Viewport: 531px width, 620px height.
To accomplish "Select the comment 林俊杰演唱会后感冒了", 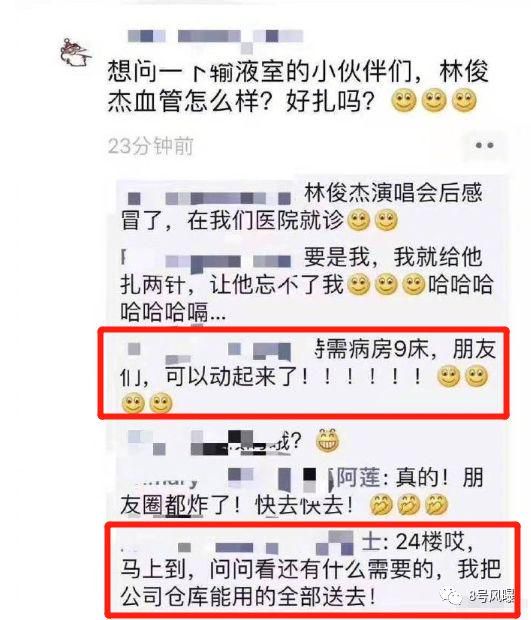I will (302, 207).
